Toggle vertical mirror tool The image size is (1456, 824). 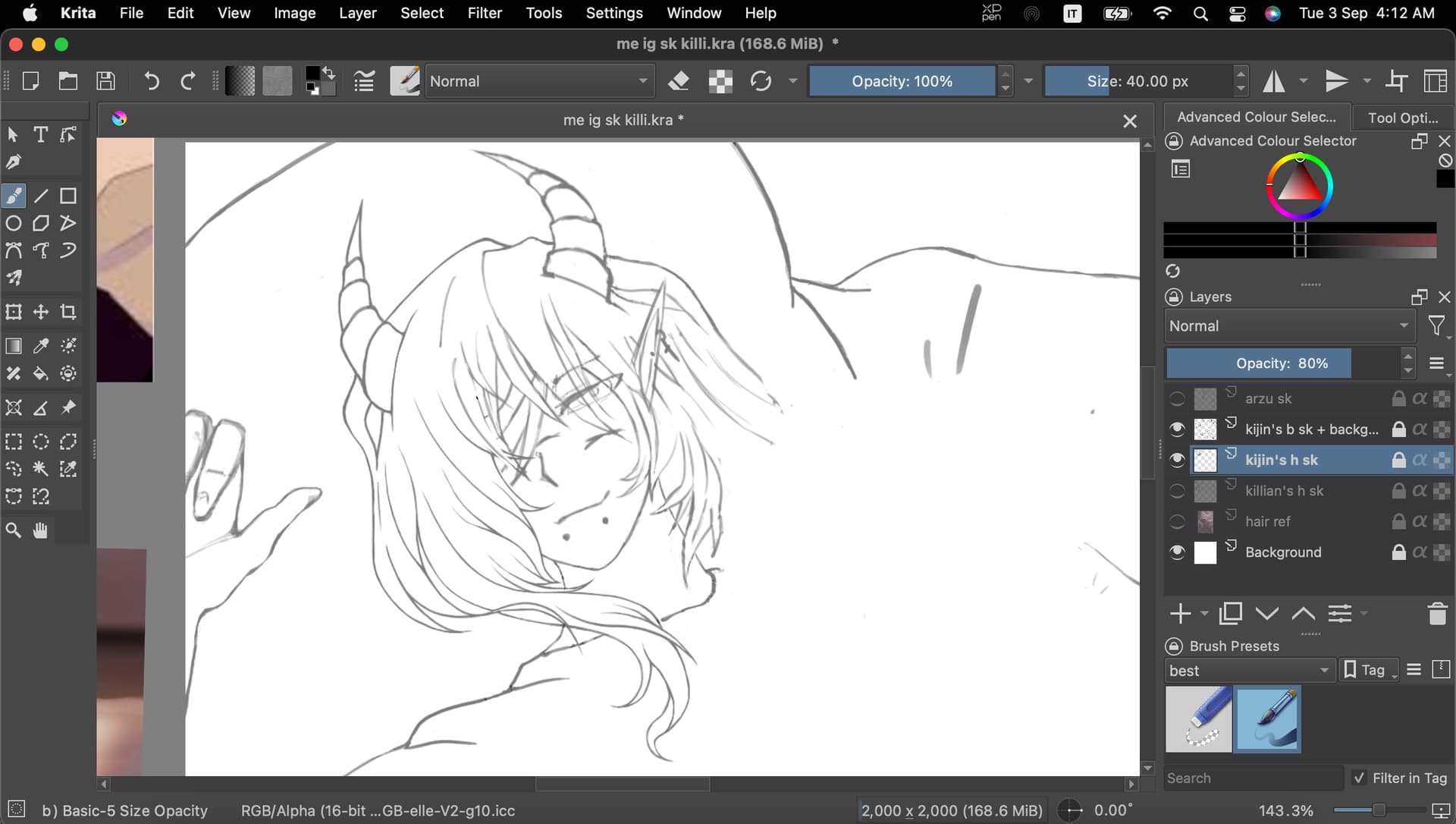(1337, 80)
